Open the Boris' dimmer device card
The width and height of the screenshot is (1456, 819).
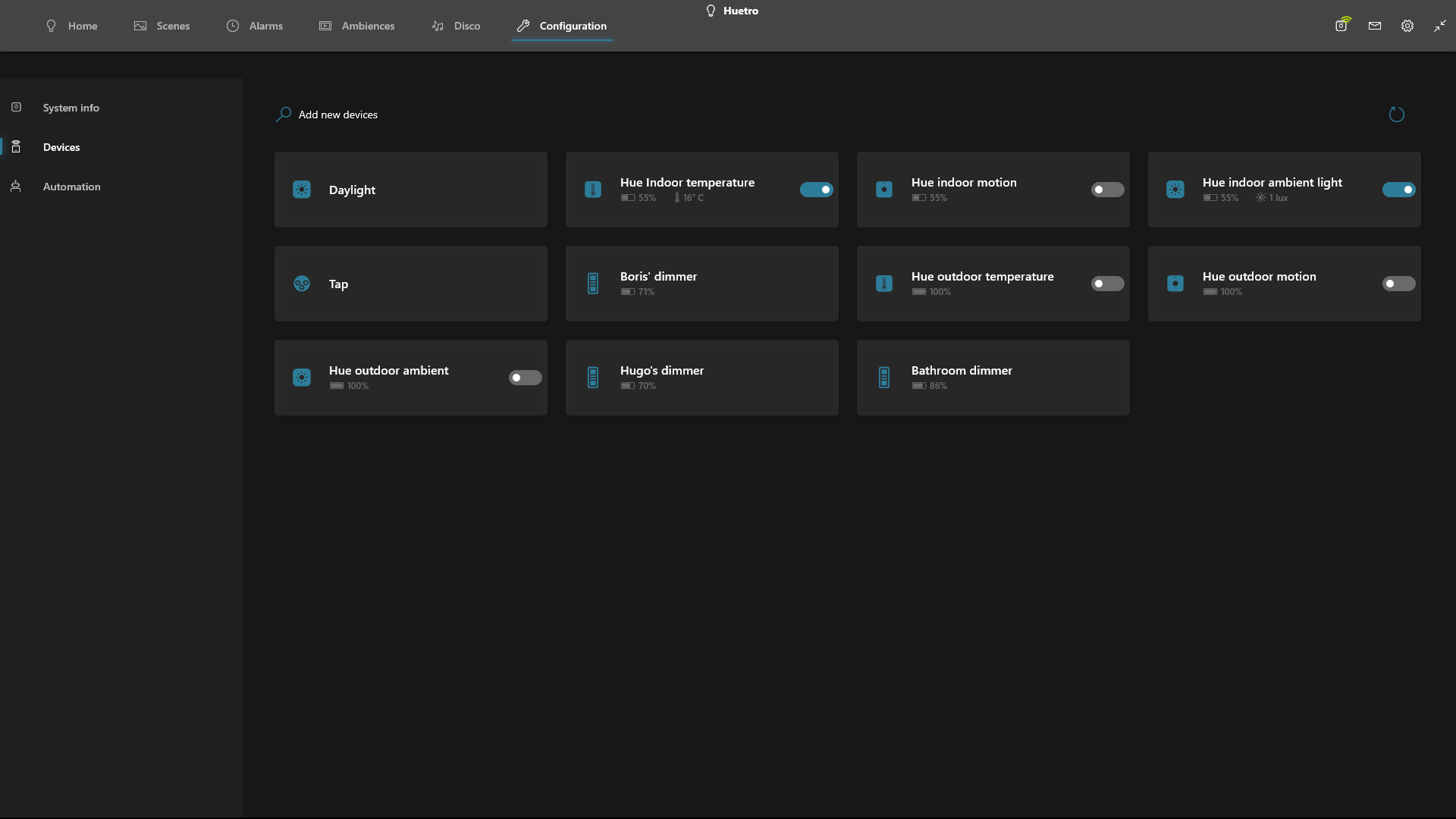tap(701, 284)
